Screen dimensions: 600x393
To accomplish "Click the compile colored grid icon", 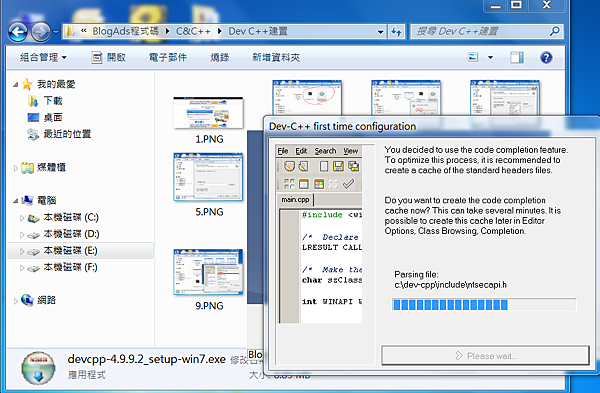I will 289,184.
